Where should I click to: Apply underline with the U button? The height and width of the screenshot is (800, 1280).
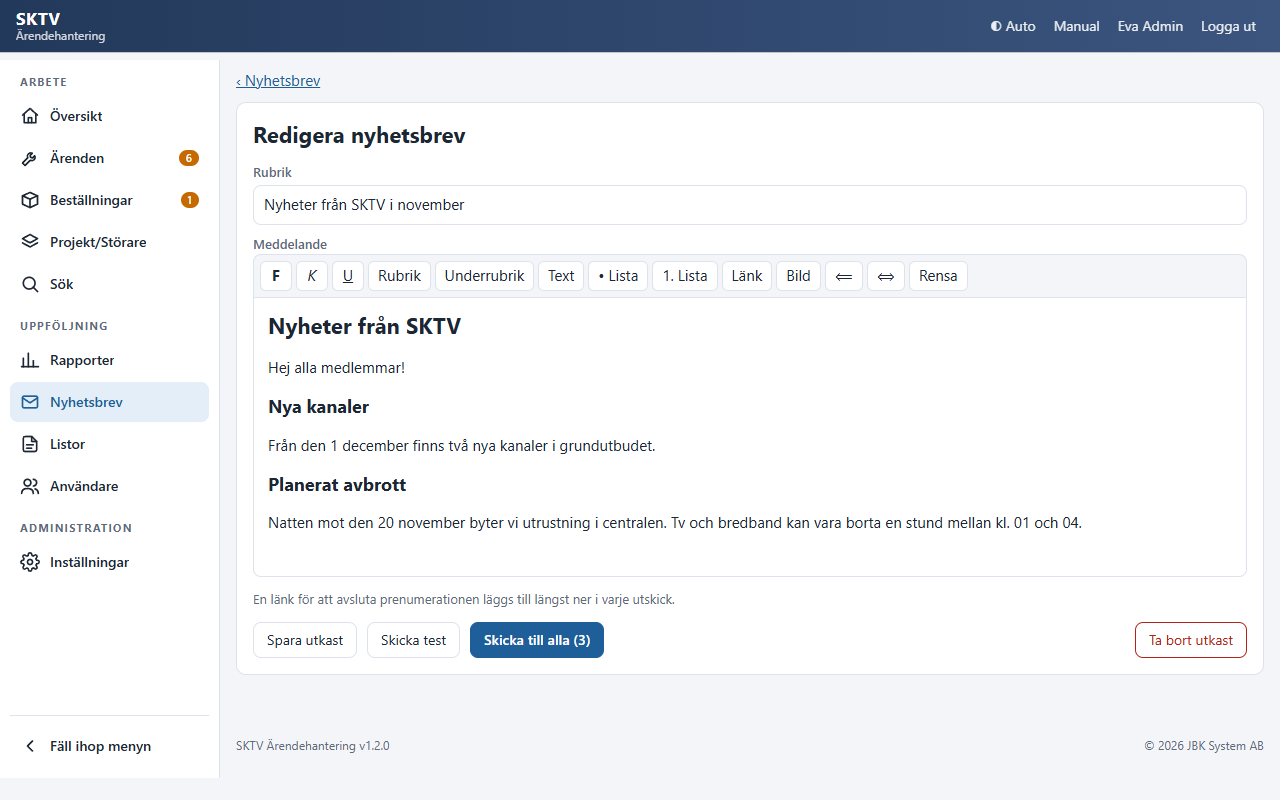click(348, 276)
